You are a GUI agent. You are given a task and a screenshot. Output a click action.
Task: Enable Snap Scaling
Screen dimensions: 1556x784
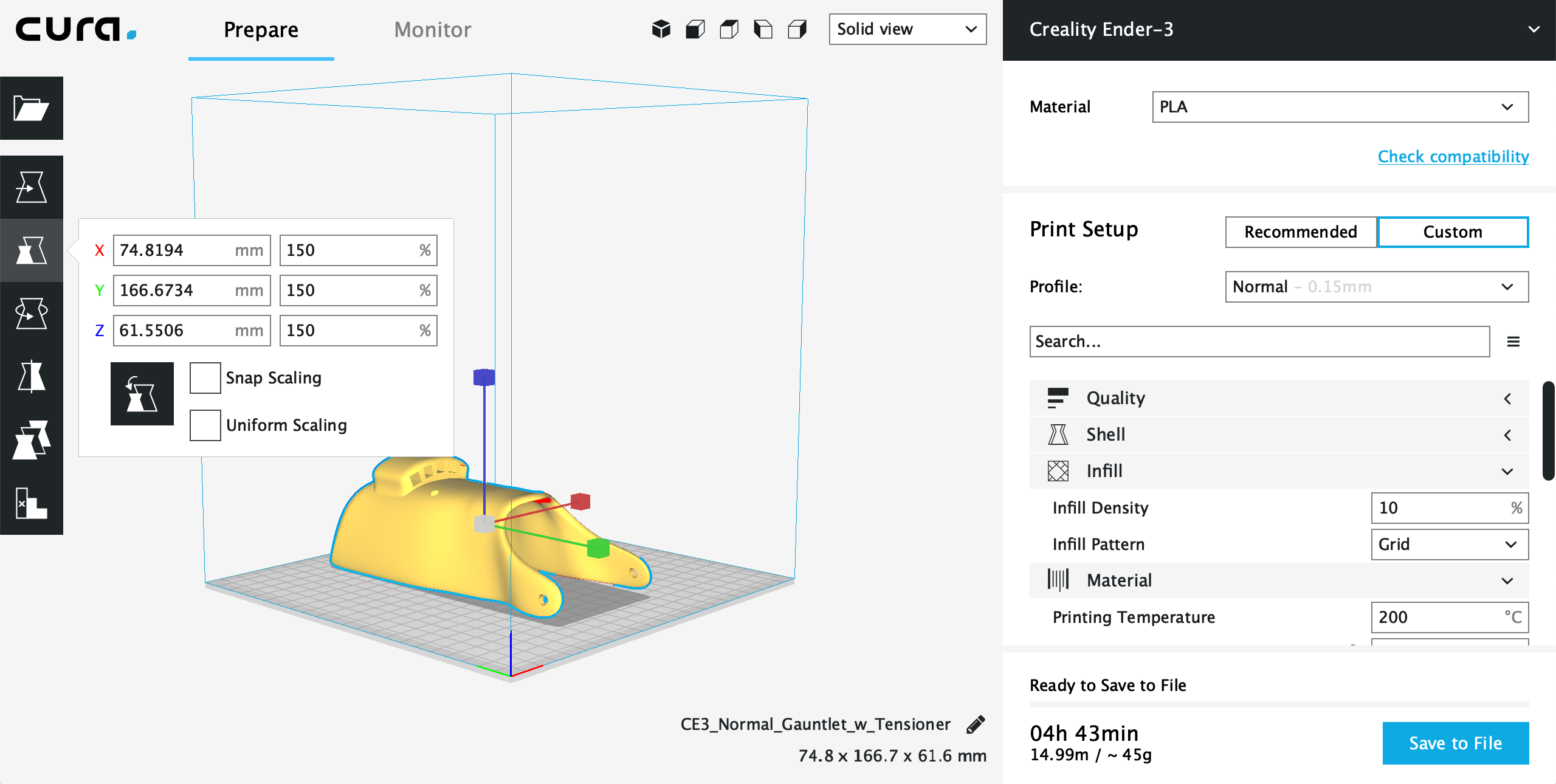(204, 377)
